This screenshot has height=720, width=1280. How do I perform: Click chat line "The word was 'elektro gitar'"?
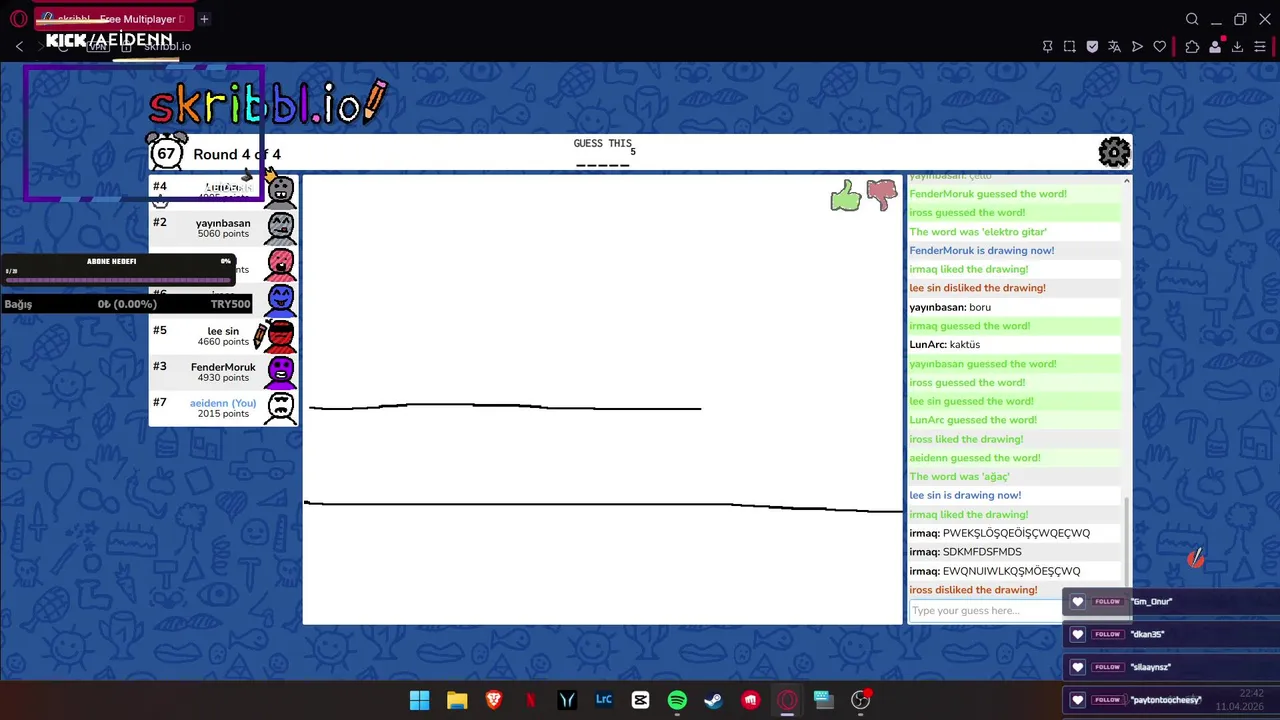[978, 231]
